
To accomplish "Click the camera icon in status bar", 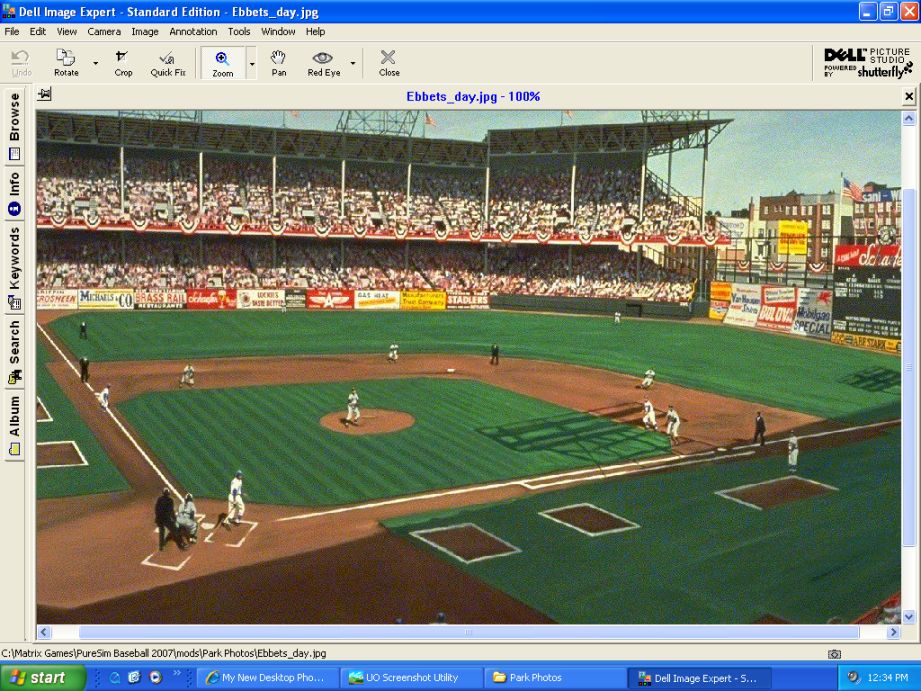I will [x=834, y=654].
